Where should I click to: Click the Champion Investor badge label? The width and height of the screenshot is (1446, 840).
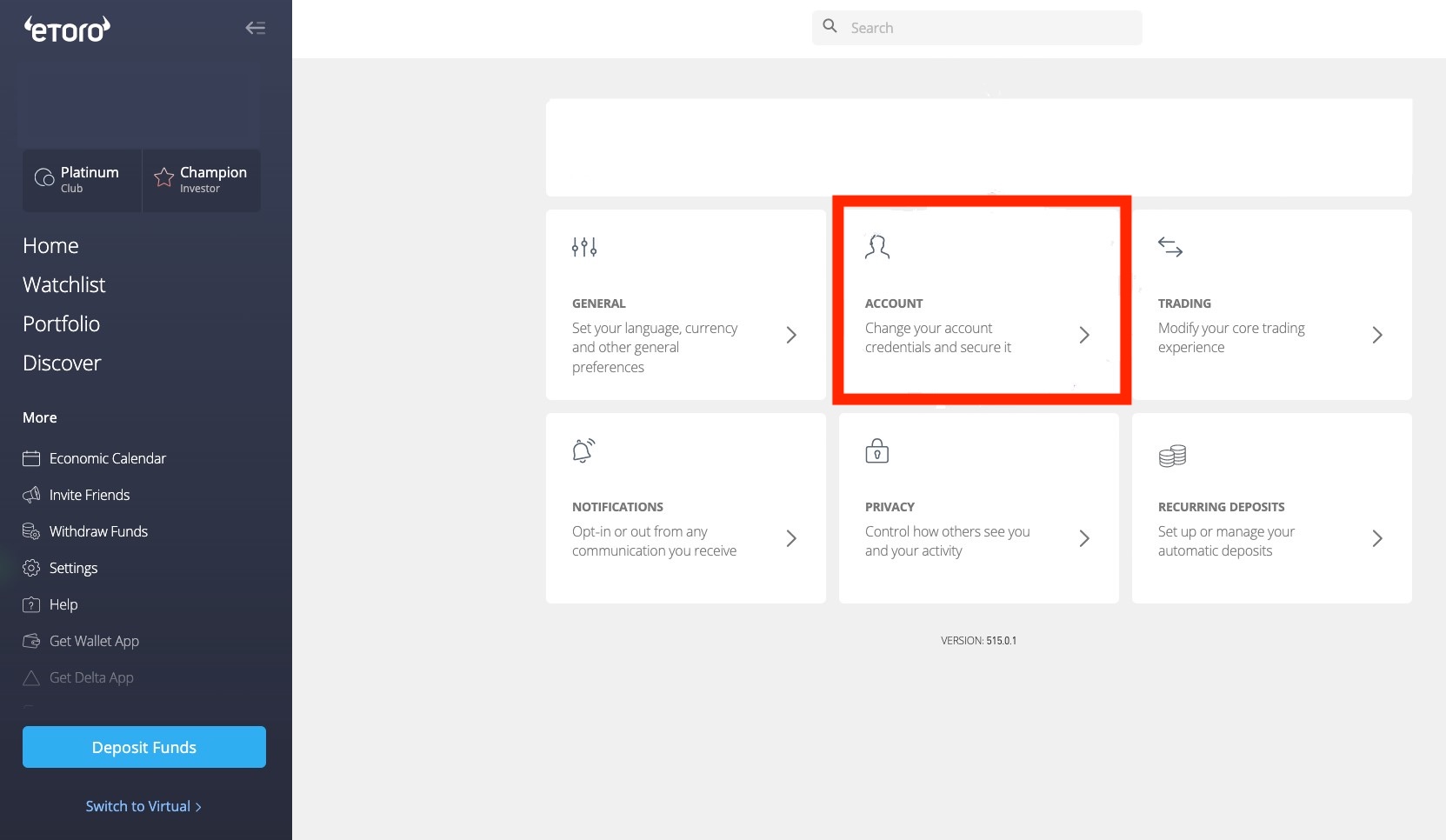(213, 178)
